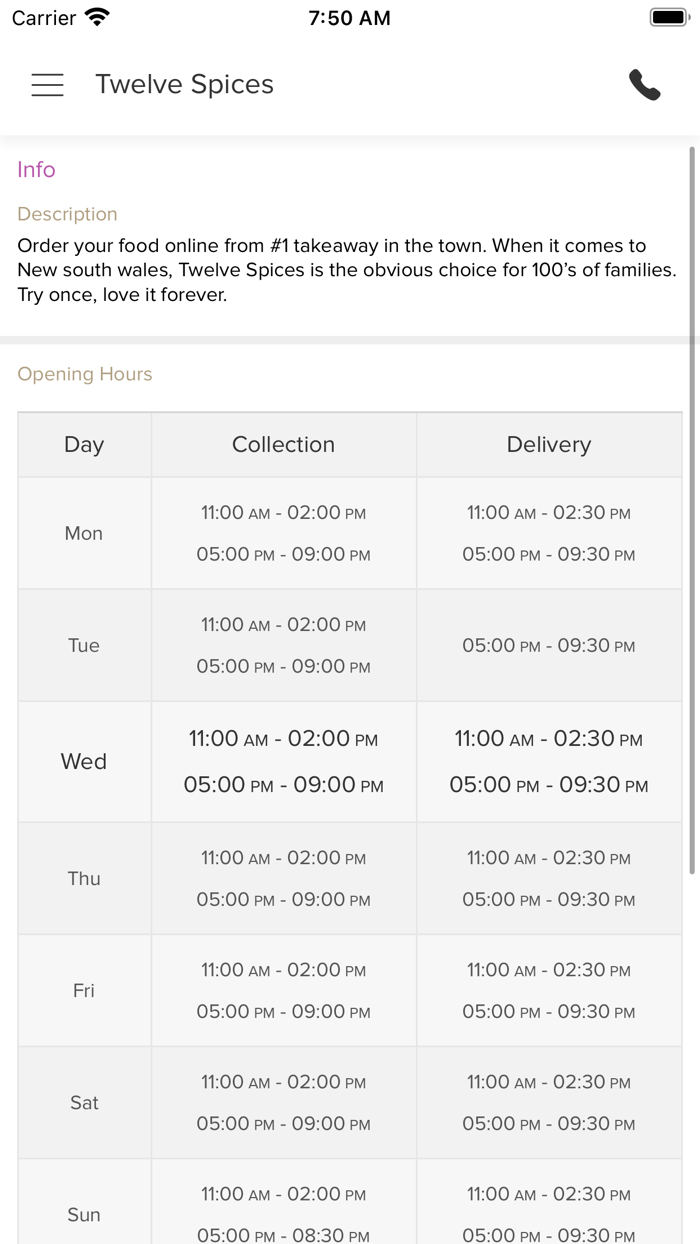Select the highlighted Wed row label
Screen dimensions: 700x1244
(x=84, y=761)
